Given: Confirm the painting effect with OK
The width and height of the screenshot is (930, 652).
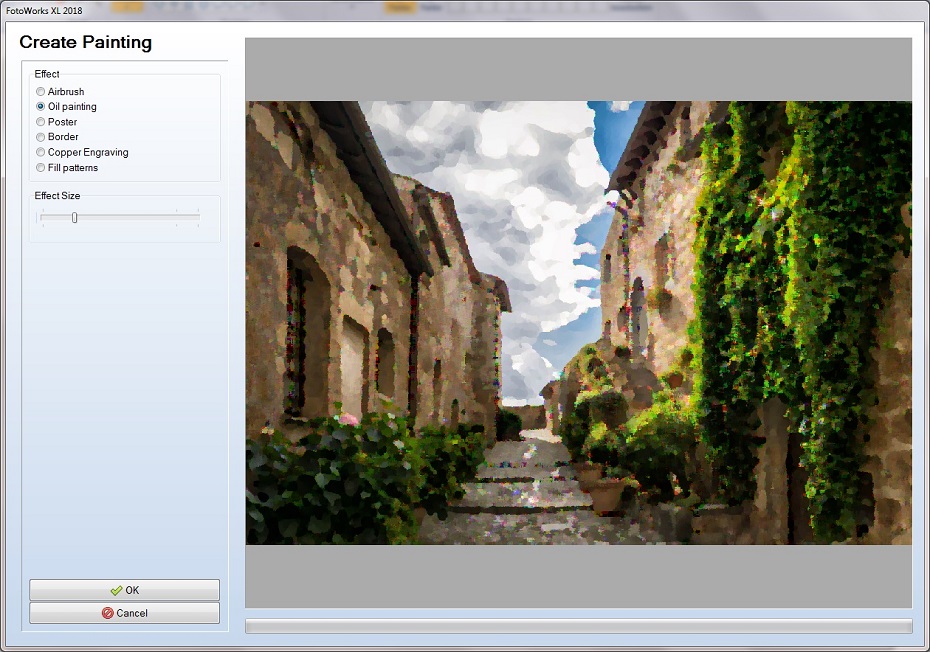Looking at the screenshot, I should [124, 590].
